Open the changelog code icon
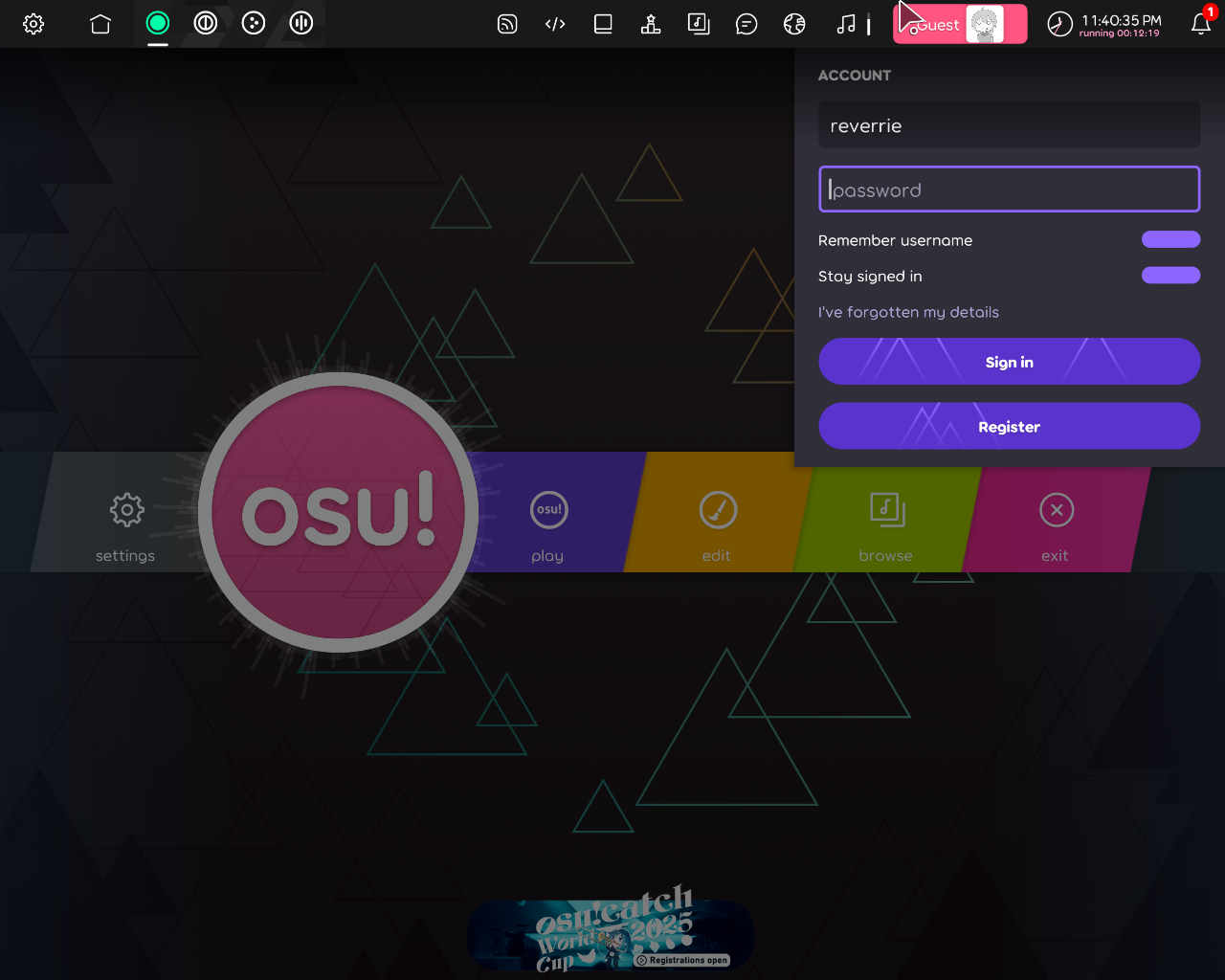The height and width of the screenshot is (980, 1225). point(555,24)
